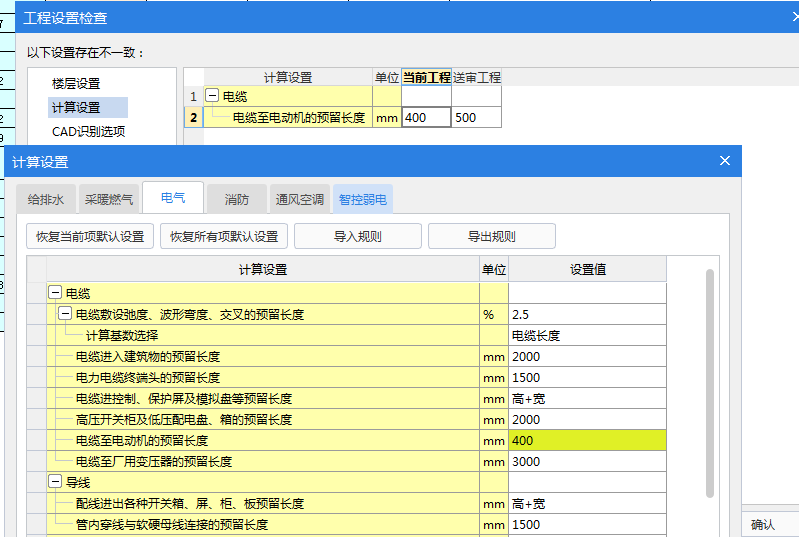The width and height of the screenshot is (799, 537).
Task: Open the 智控弱电 tab
Action: tap(363, 199)
